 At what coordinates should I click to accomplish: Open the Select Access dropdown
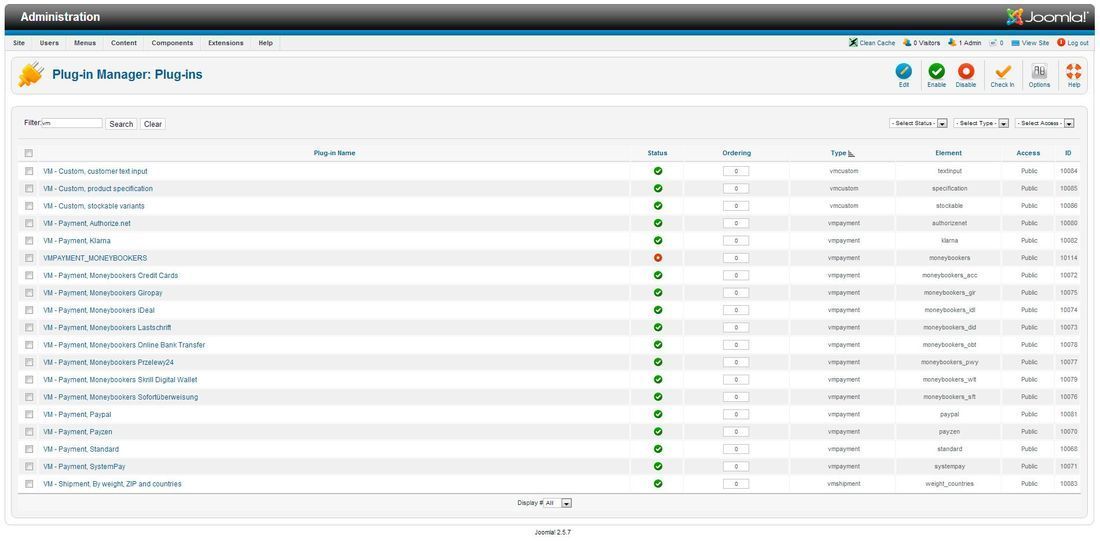[x=1045, y=123]
